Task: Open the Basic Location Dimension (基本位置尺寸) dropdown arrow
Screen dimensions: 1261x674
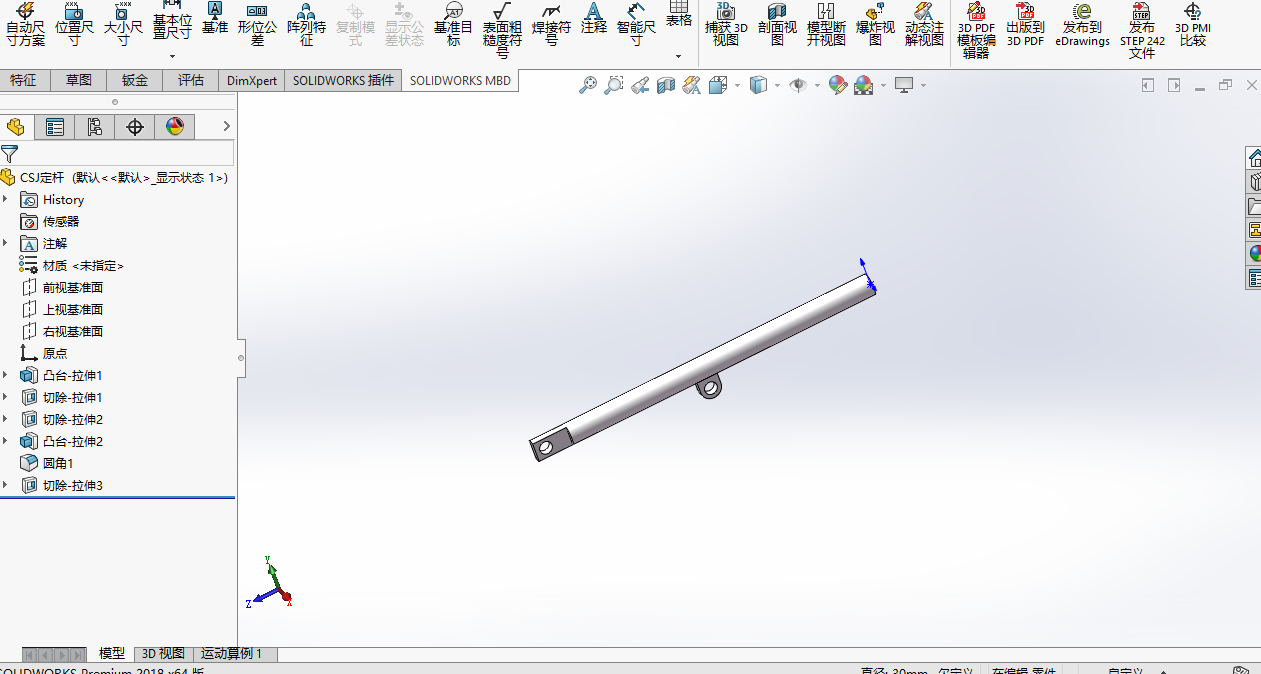Action: (172, 57)
